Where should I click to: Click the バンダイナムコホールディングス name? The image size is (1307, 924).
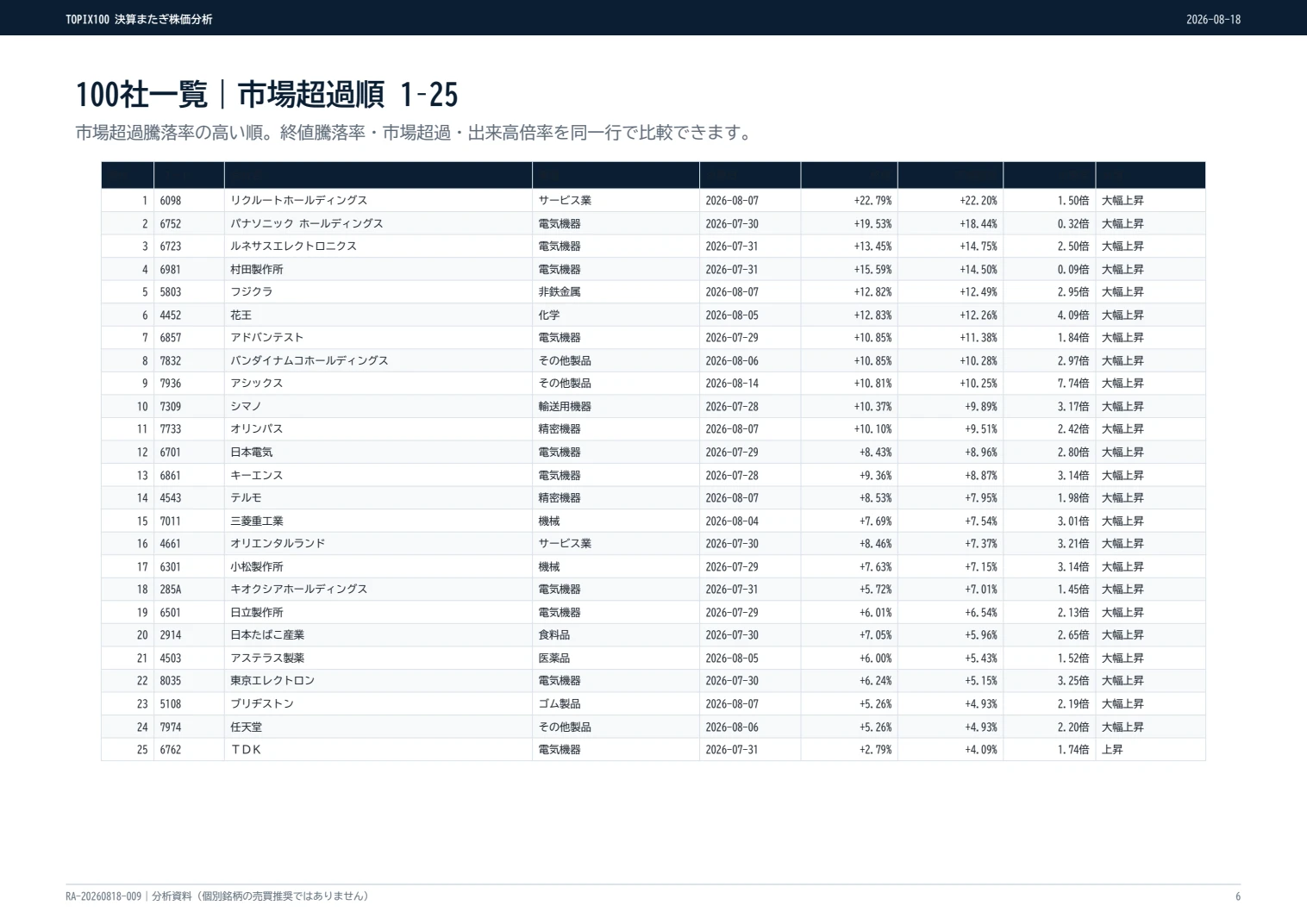309,361
